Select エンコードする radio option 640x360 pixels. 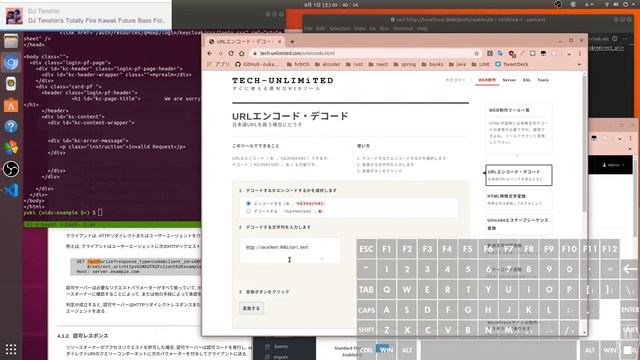(x=248, y=203)
